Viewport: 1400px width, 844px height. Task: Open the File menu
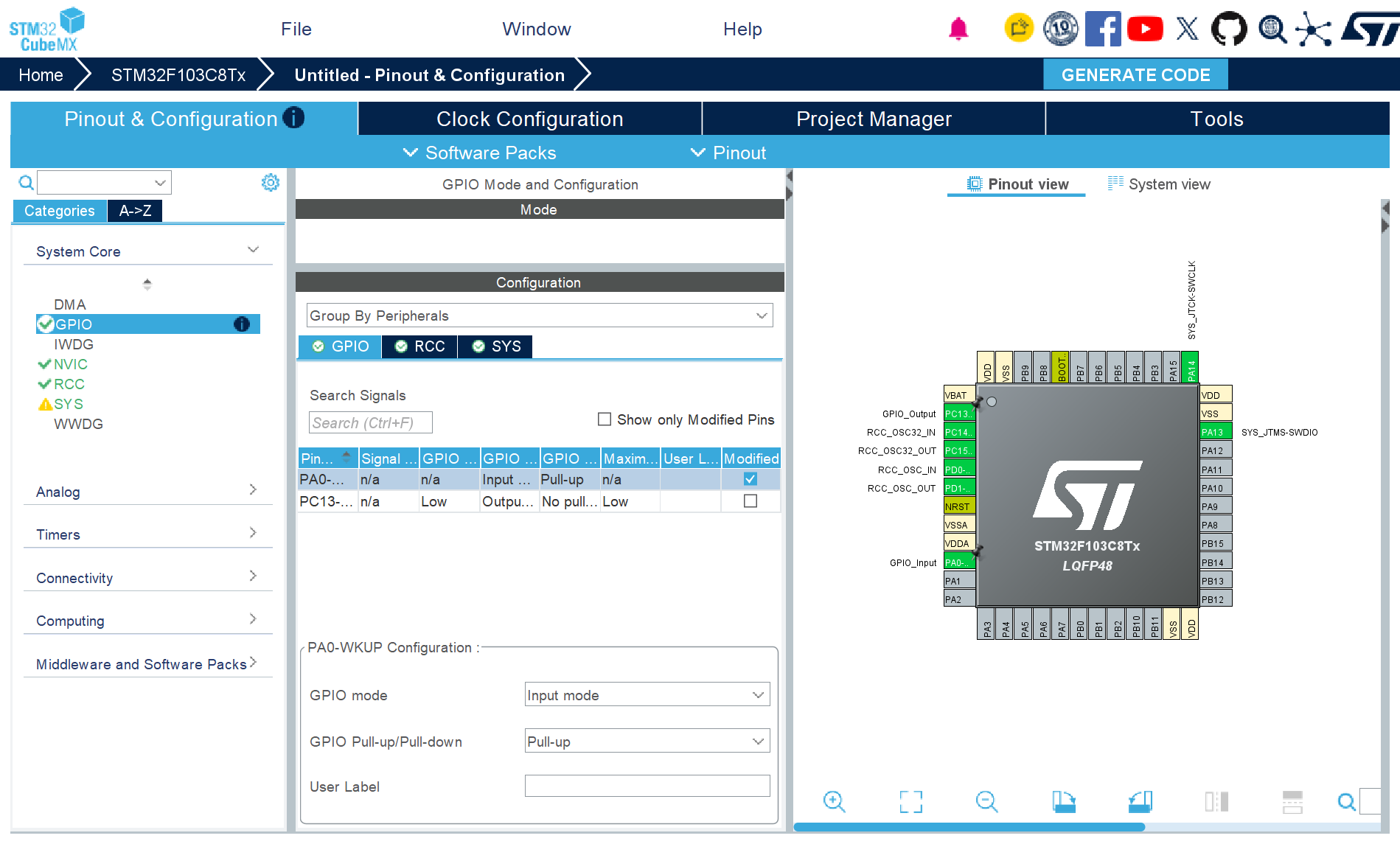coord(296,29)
